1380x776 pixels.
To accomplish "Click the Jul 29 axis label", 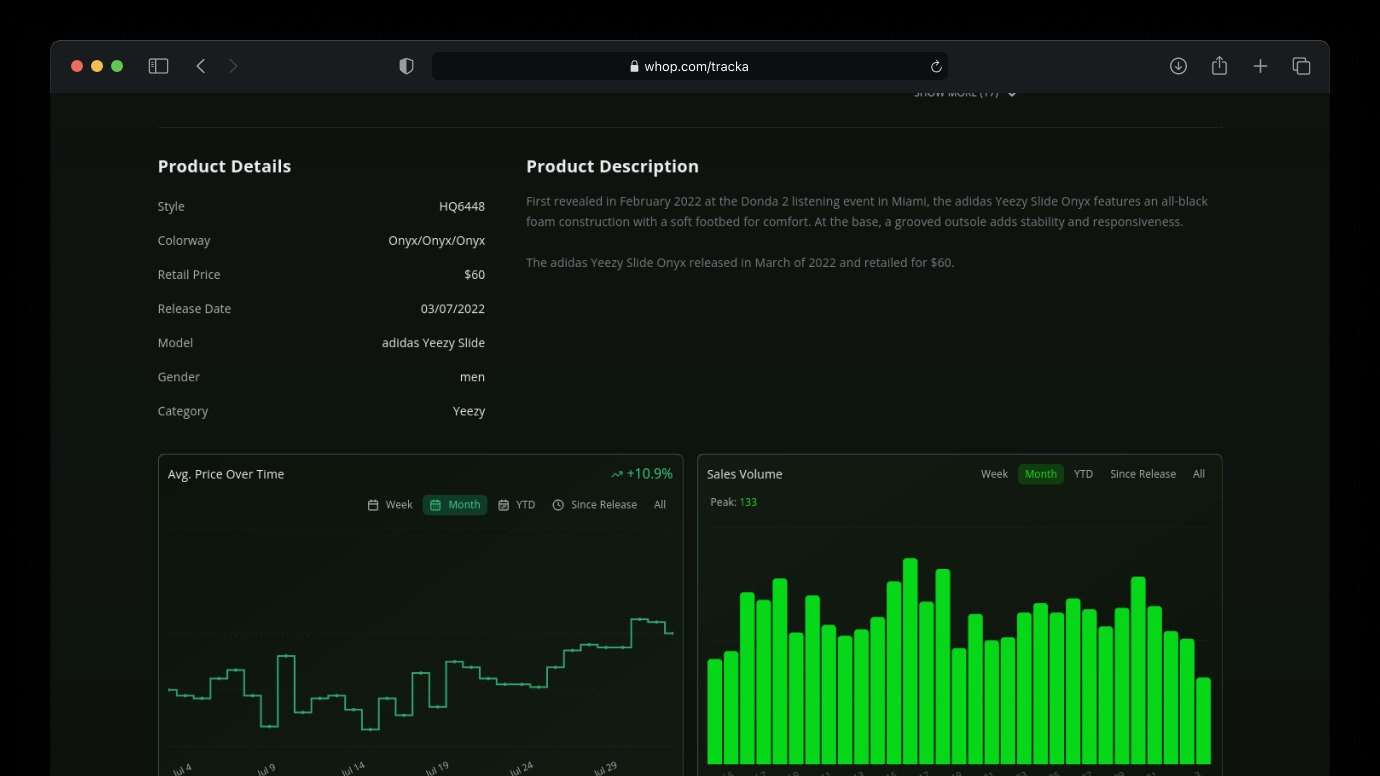I will [605, 769].
